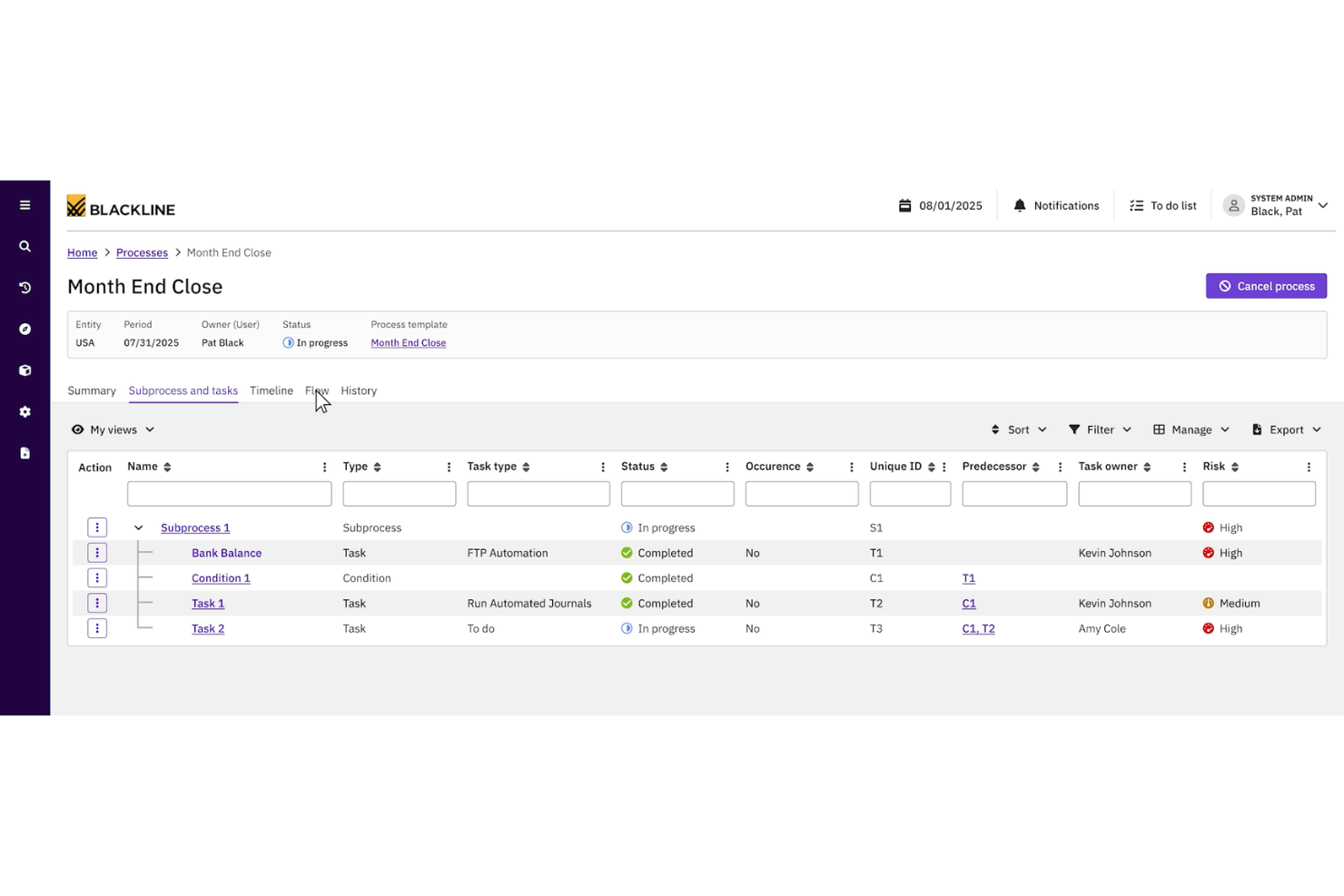Click 'Amy Cole' task owner cell
The image size is (1344, 896).
point(1102,628)
